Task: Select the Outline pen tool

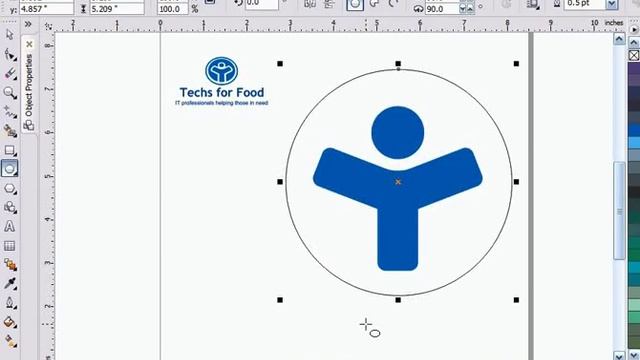Action: [10, 303]
